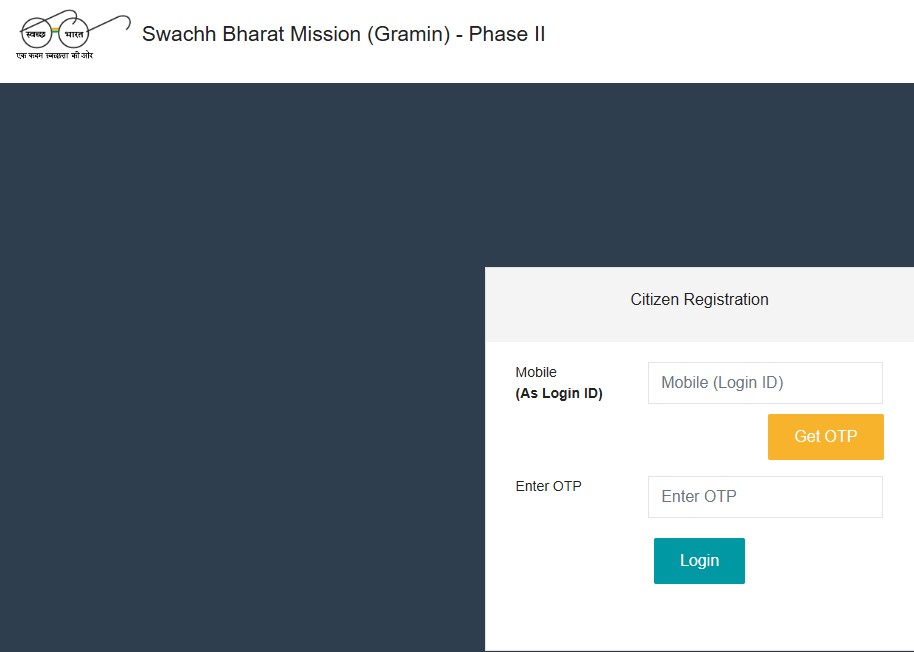Click the Mobile field label
Screen dimensions: 914x652
click(536, 373)
